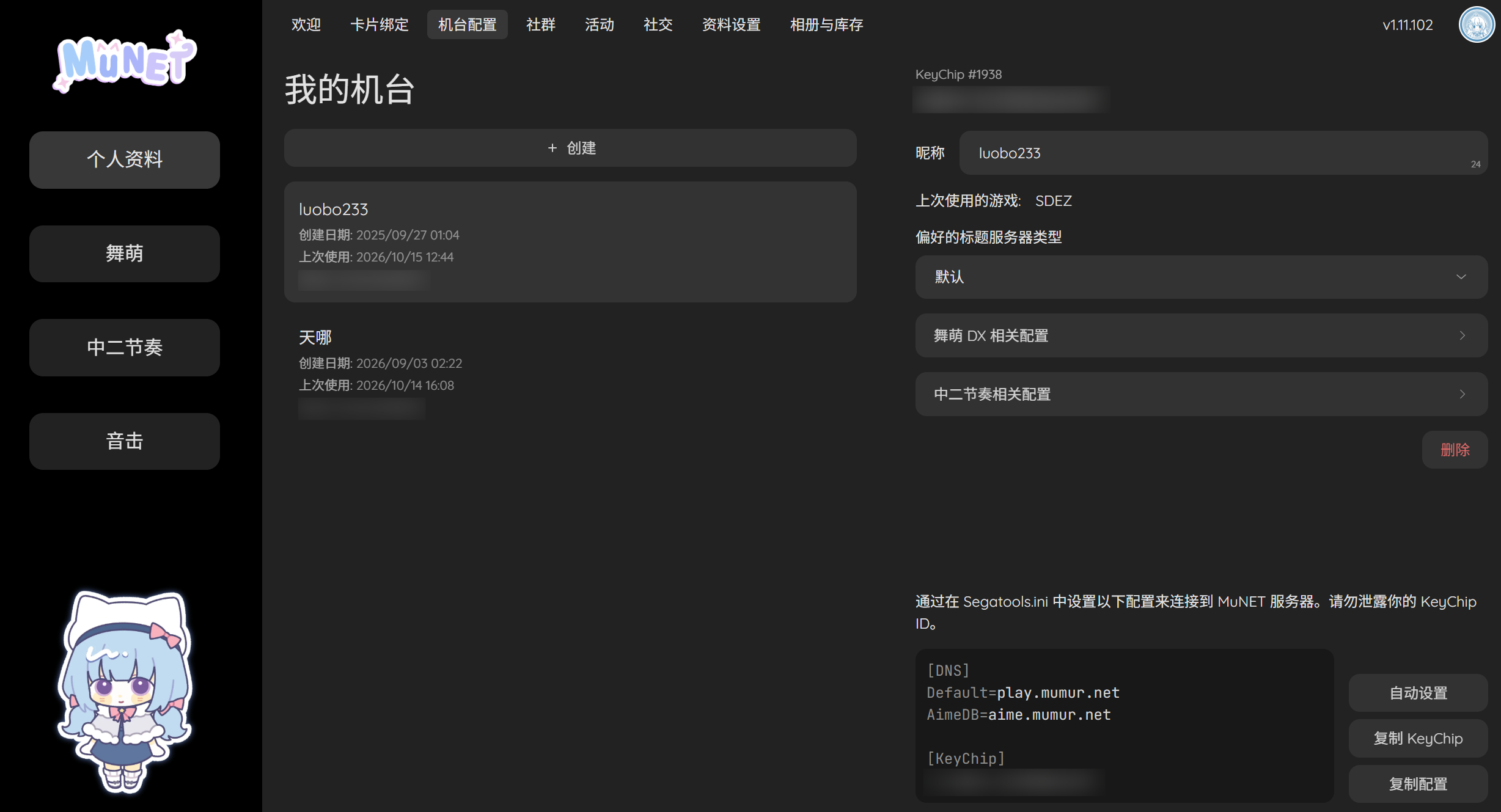Click the SDEZ last used game value
The height and width of the screenshot is (812, 1501).
pyautogui.click(x=1054, y=201)
